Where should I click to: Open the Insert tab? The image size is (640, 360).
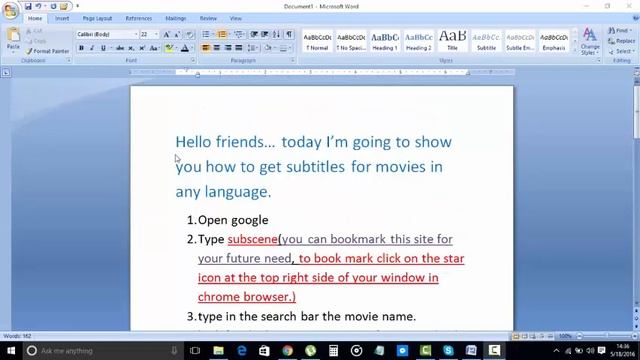tap(62, 18)
